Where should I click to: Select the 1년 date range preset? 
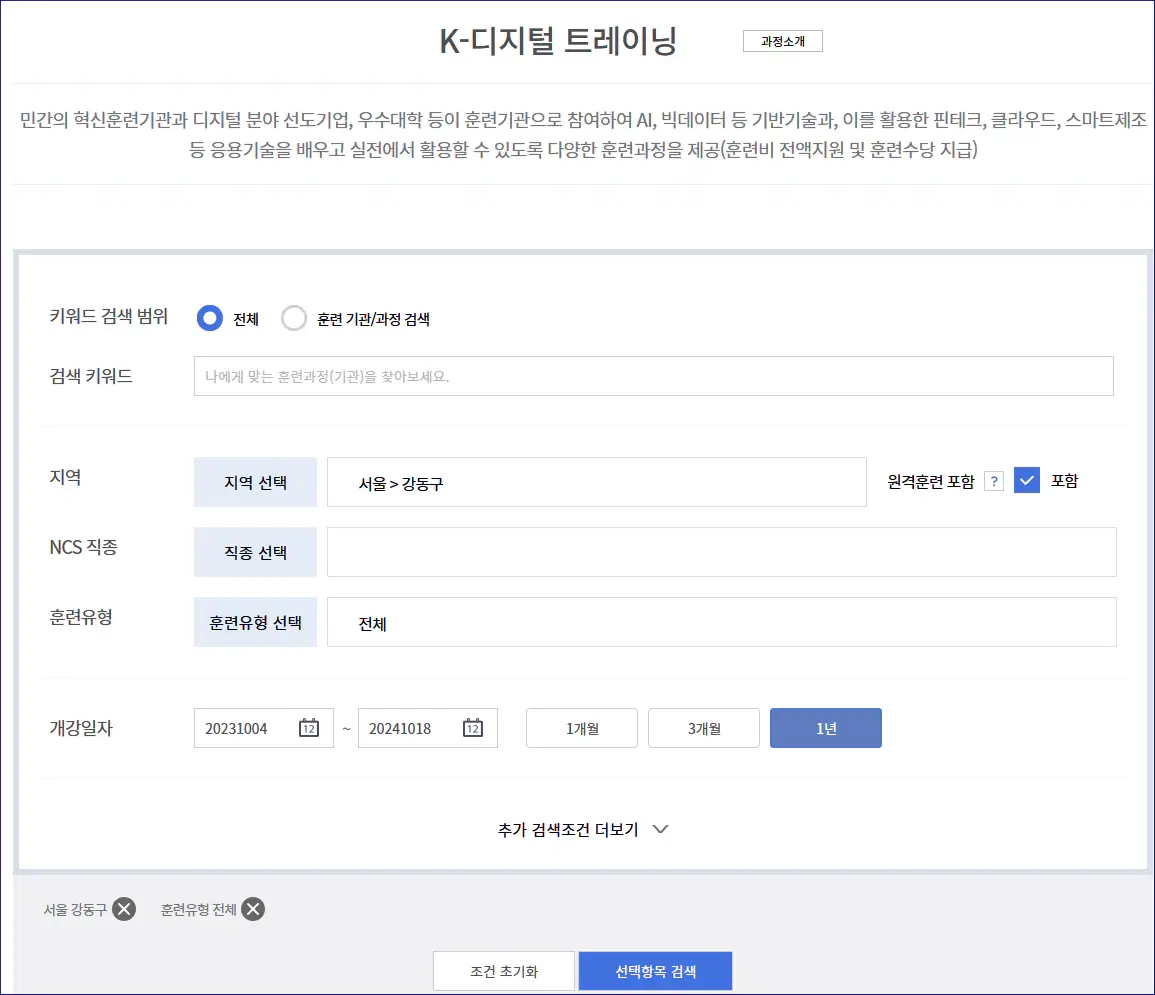(x=825, y=728)
